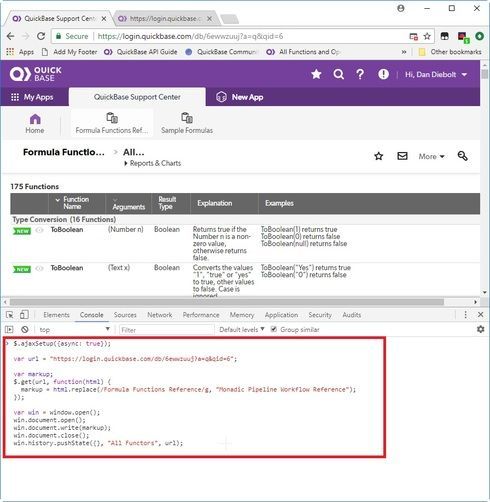Switch to the Network DevTools tab
Viewport: 490px width, 502px height.
coord(160,315)
